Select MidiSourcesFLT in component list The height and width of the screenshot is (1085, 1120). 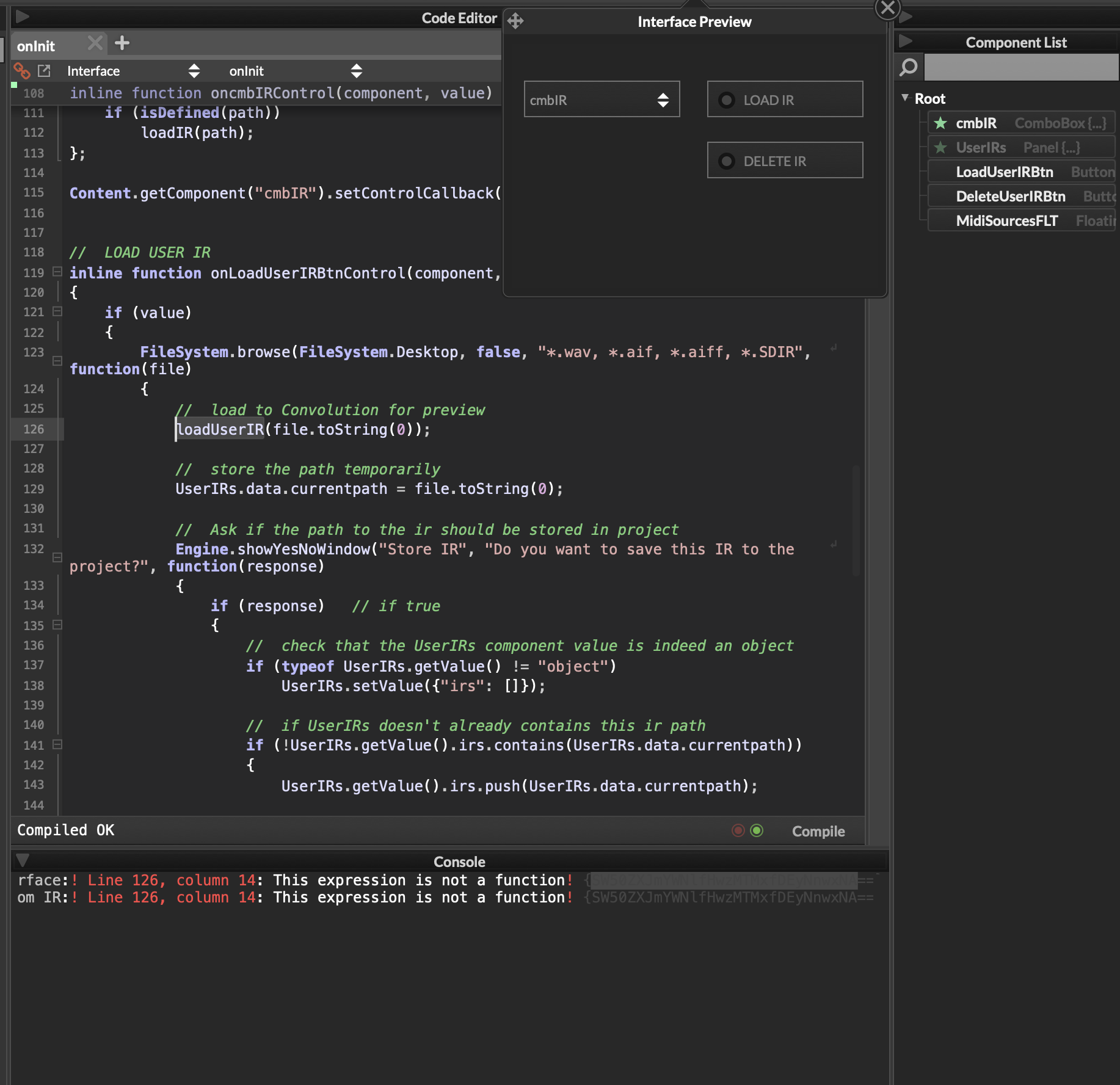point(1022,220)
